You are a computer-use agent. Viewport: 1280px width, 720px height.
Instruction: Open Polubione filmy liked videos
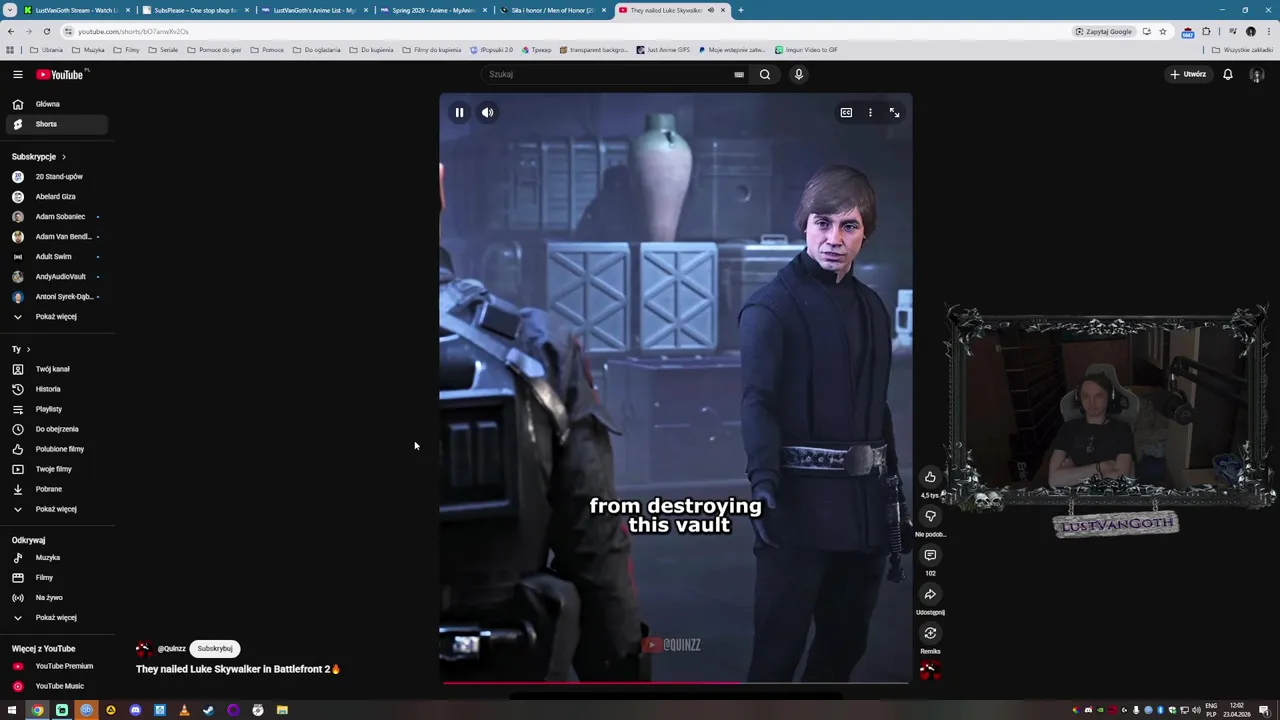click(55, 449)
